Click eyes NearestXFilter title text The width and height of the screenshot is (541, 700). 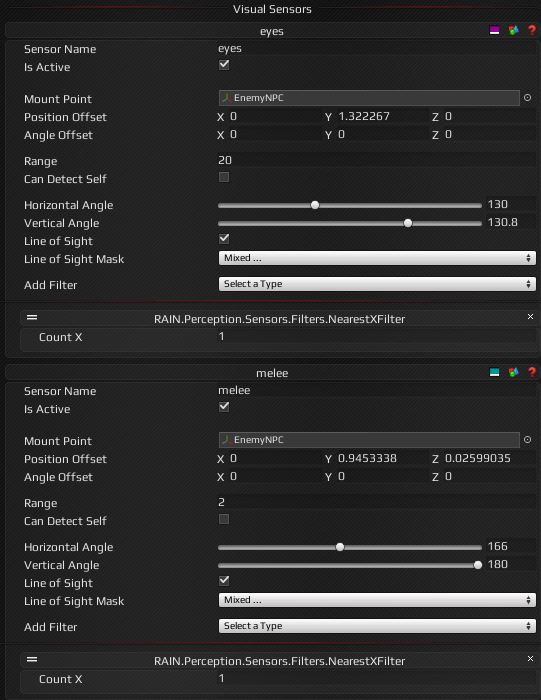pos(279,319)
